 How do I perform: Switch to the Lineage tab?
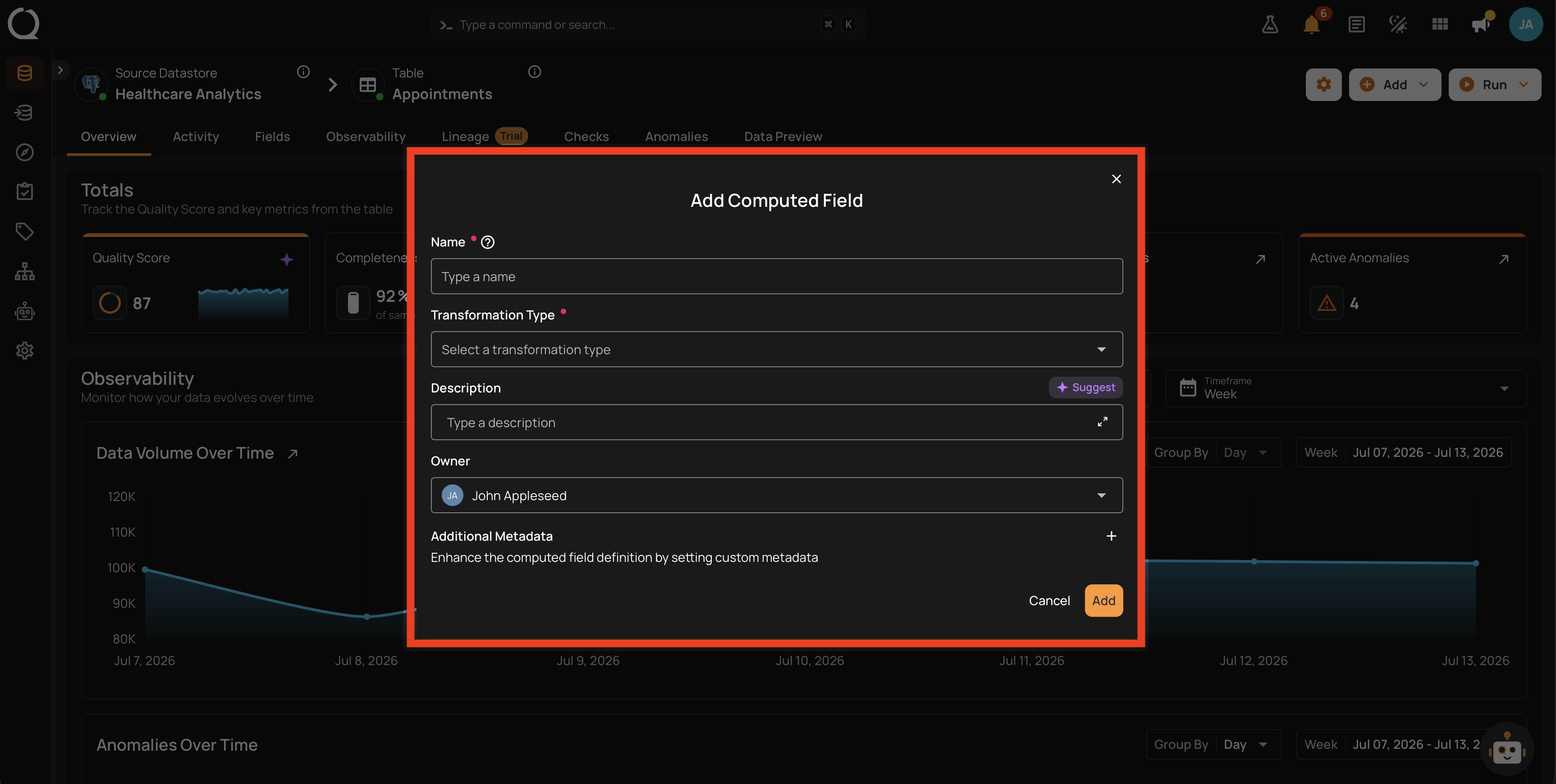485,137
